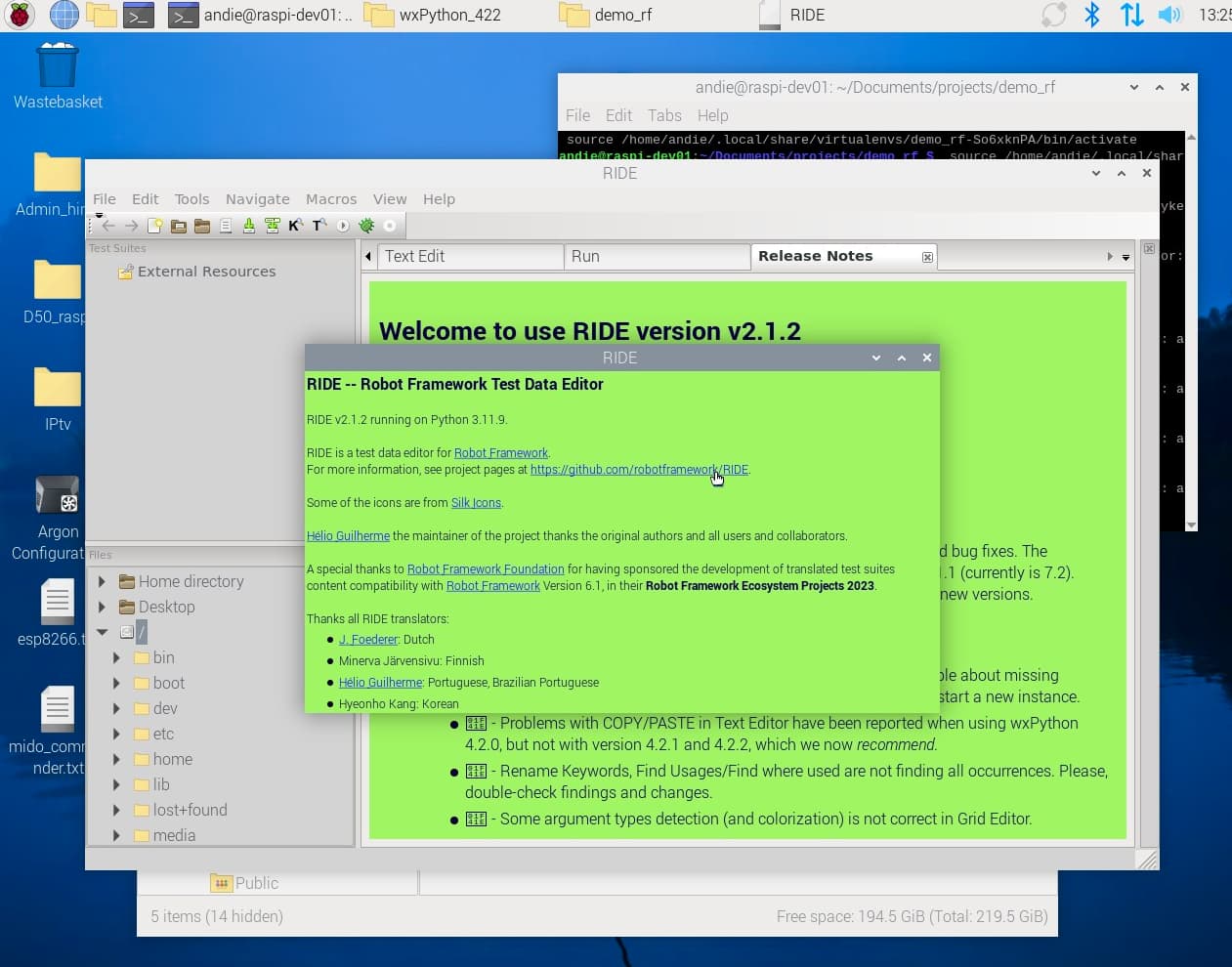1232x967 pixels.
Task: Expand the Desktop node in Files
Action: click(102, 607)
